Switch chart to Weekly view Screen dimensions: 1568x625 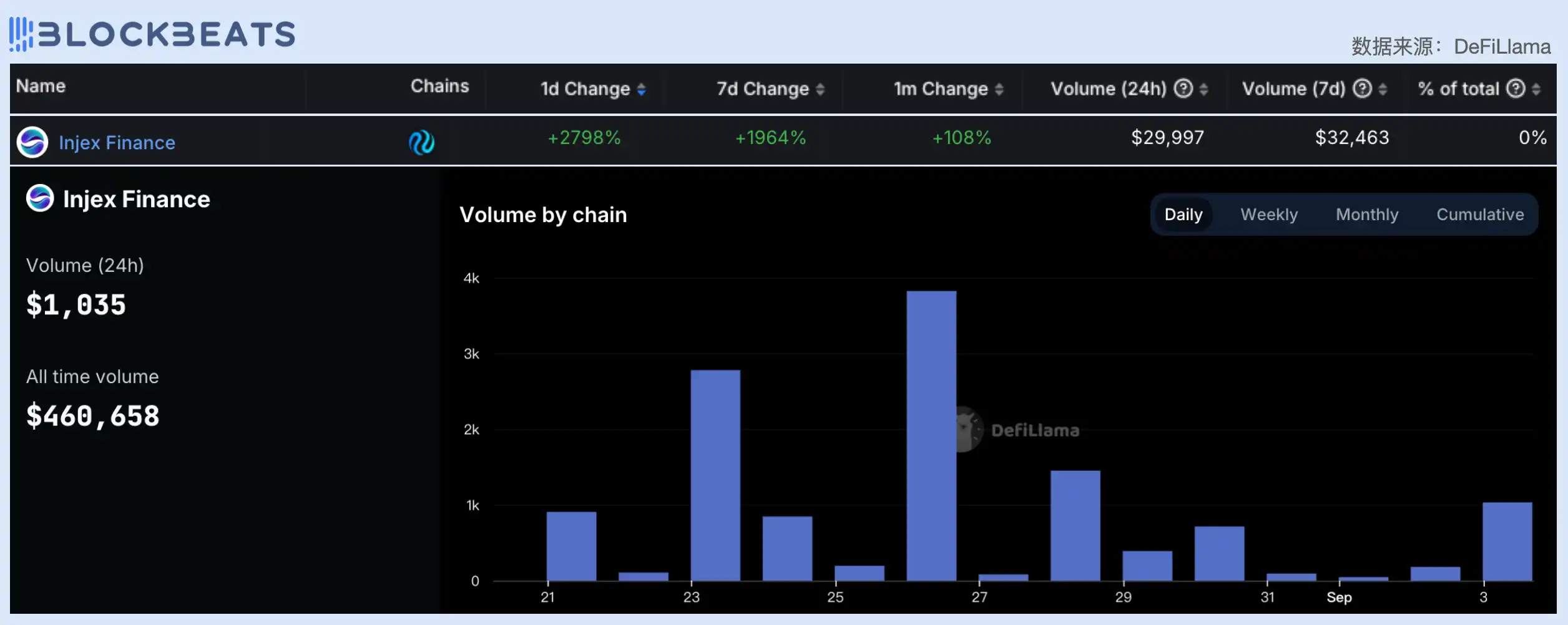click(x=1268, y=215)
